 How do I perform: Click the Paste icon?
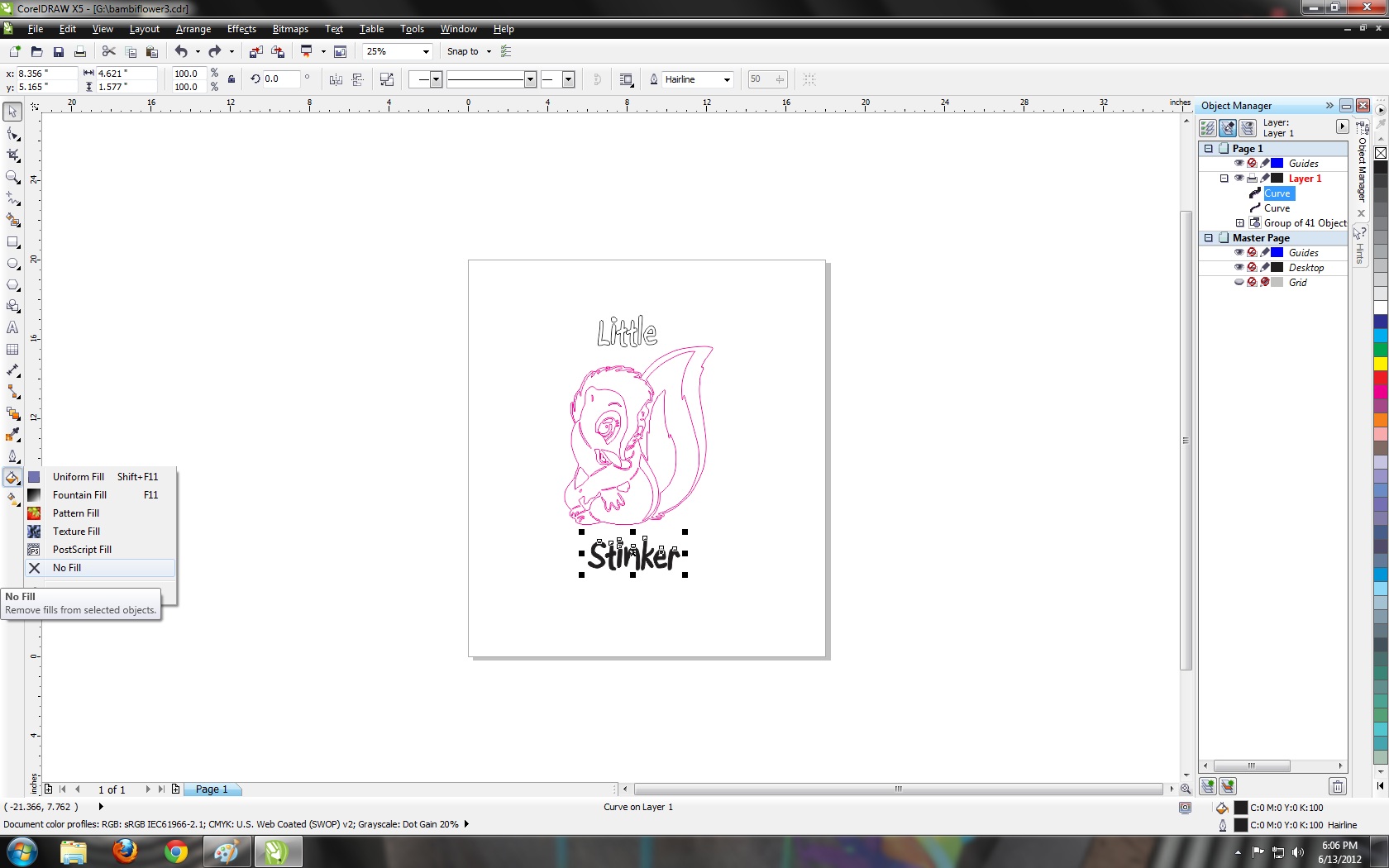coord(151,51)
